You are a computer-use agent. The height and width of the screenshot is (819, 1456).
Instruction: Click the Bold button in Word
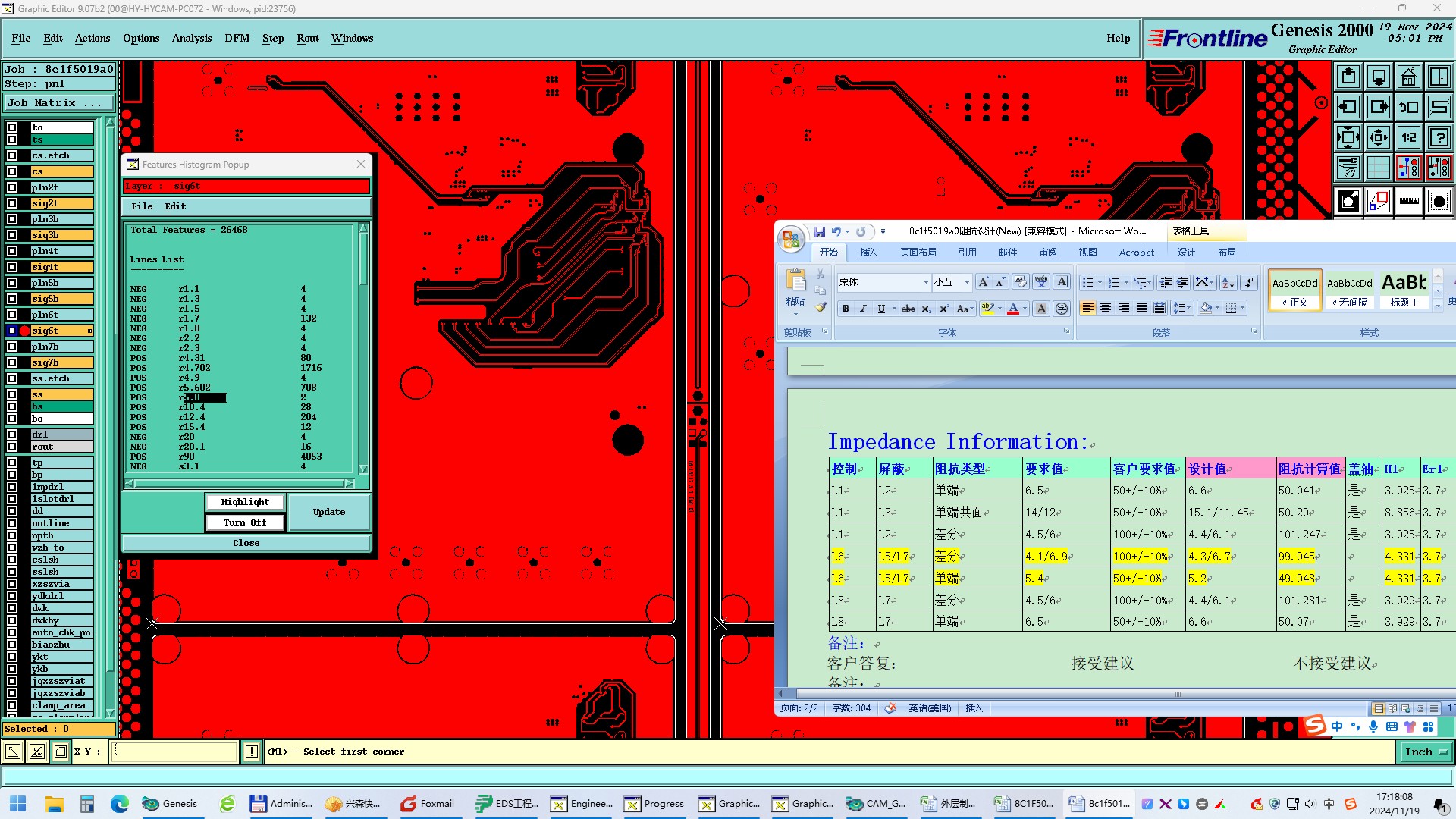coord(846,309)
